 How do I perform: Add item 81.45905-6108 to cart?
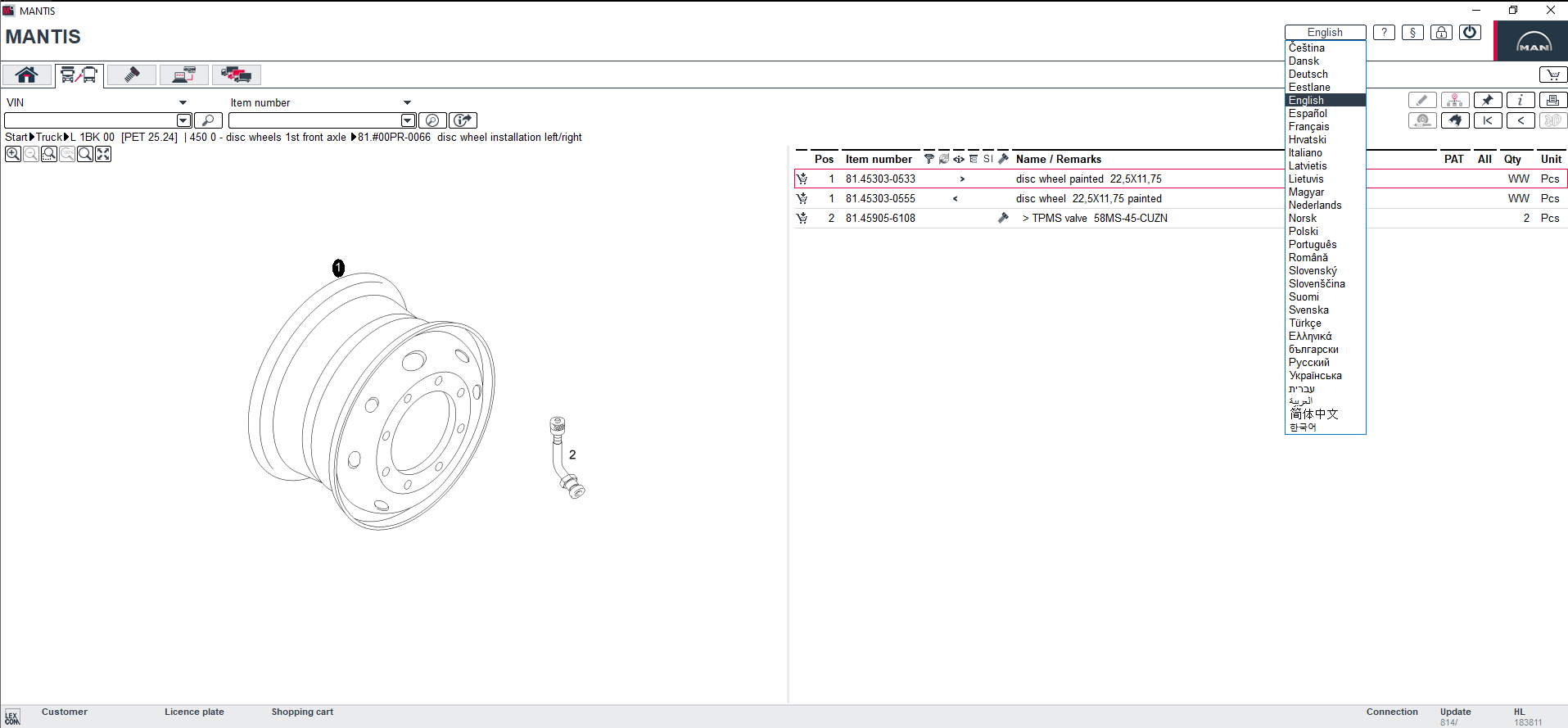pyautogui.click(x=802, y=218)
